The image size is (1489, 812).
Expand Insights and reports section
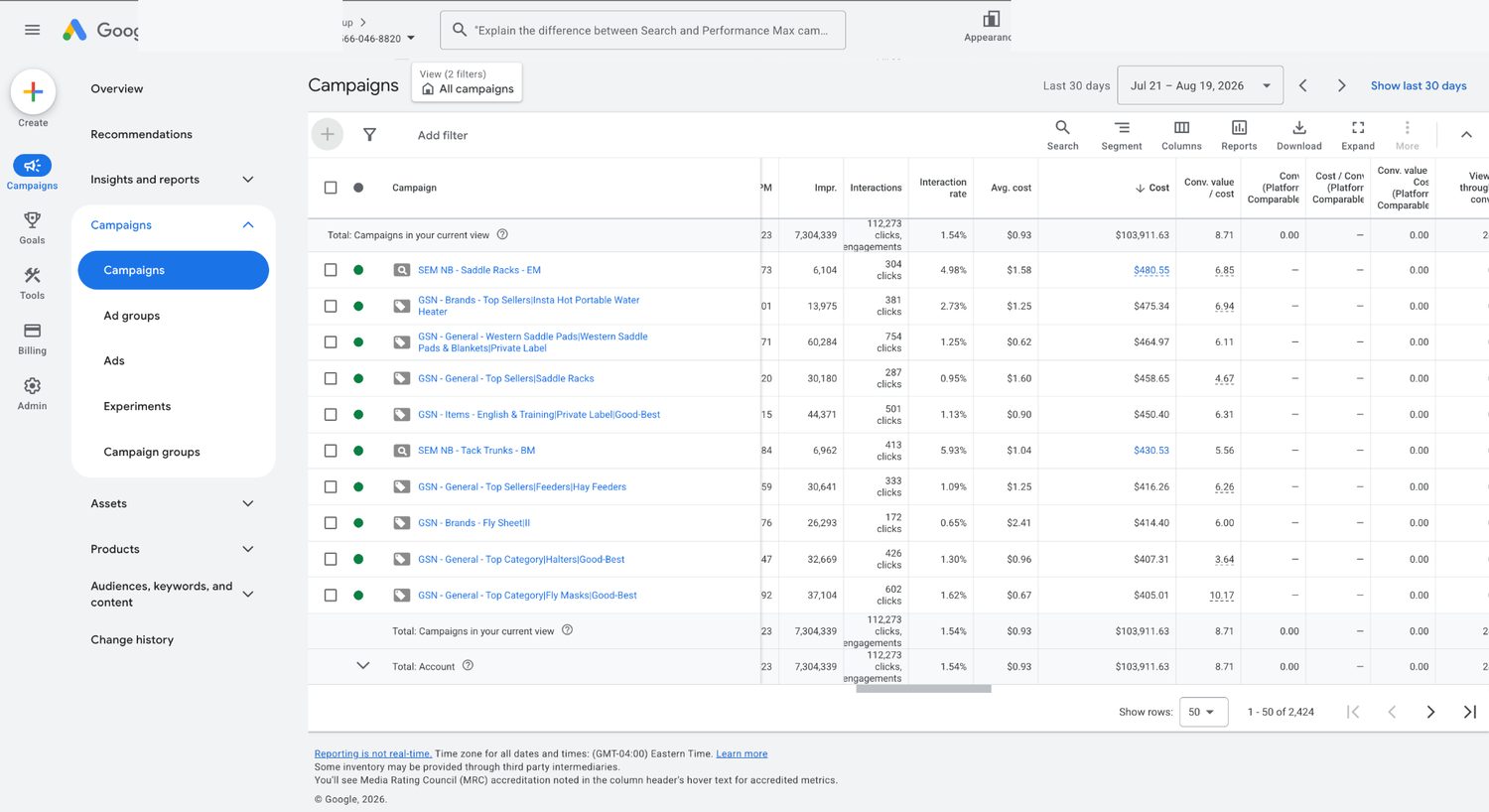point(248,180)
